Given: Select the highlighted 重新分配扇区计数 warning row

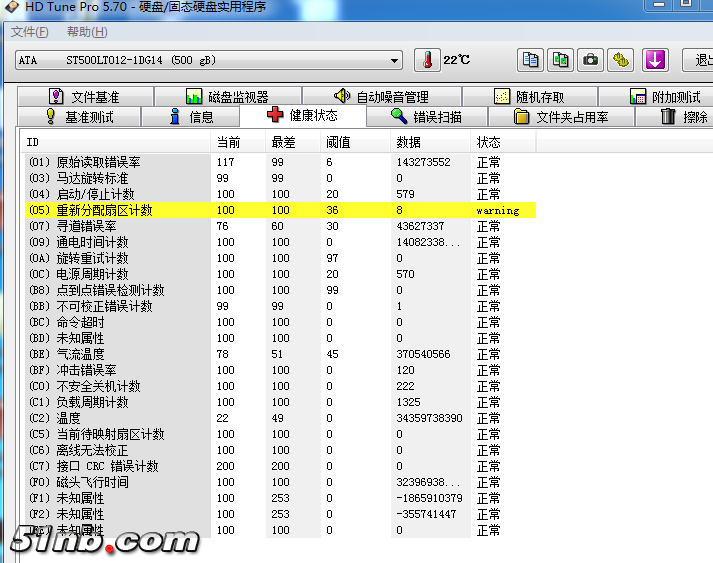Looking at the screenshot, I should point(280,210).
